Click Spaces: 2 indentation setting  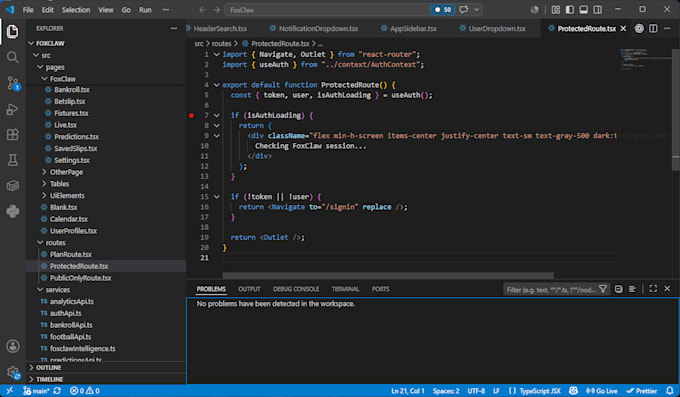446,391
